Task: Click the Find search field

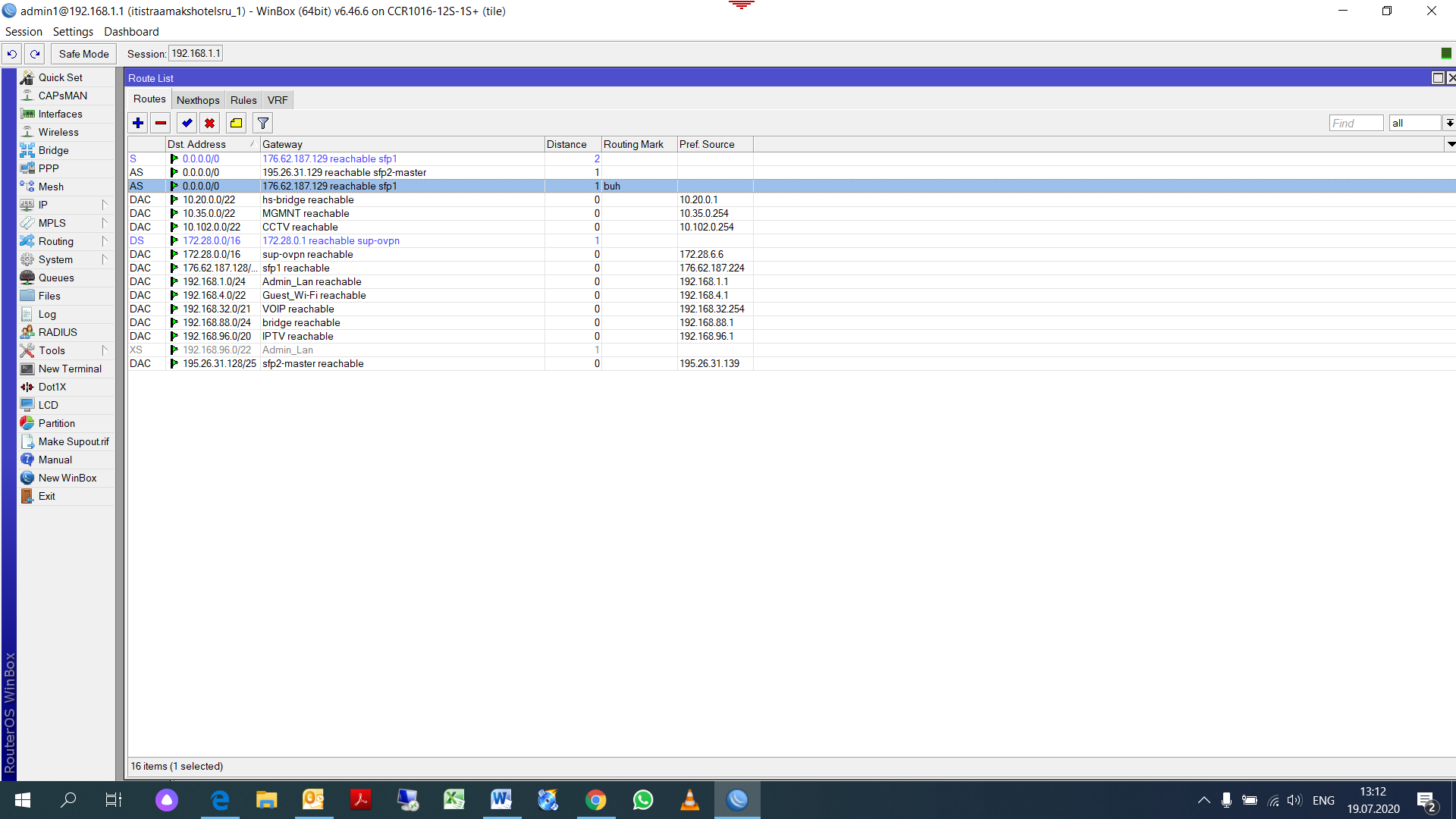Action: (x=1356, y=123)
